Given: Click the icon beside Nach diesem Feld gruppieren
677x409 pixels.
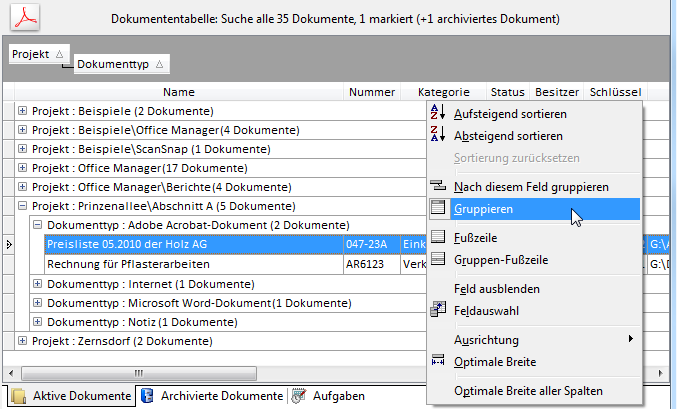Looking at the screenshot, I should (437, 186).
